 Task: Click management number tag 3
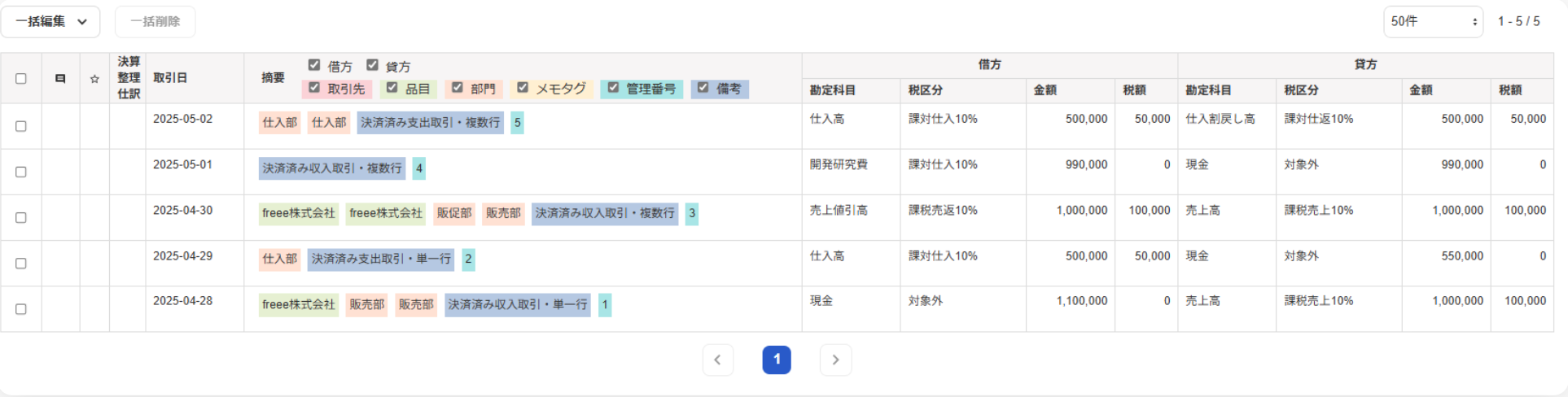[691, 214]
